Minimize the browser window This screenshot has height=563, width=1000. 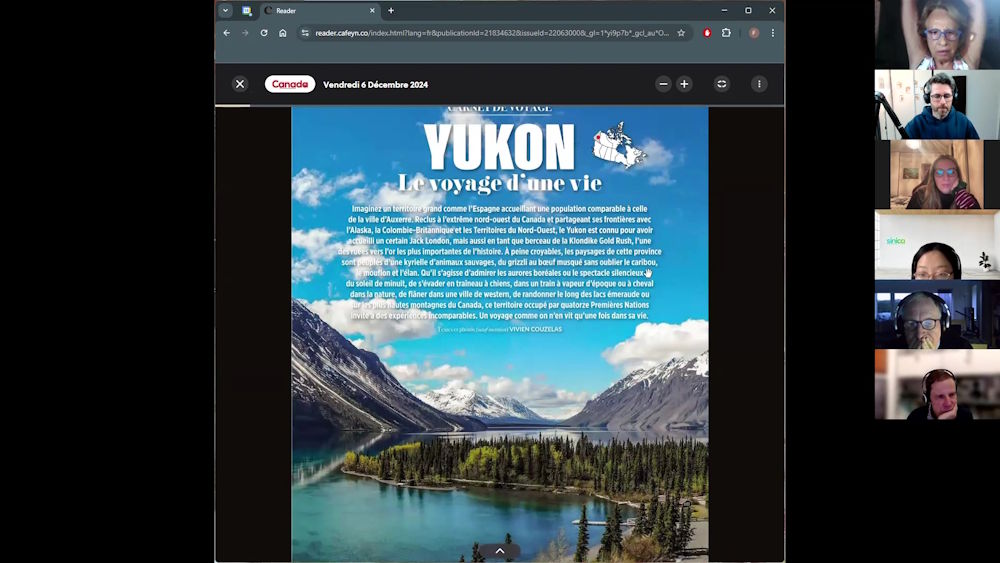pyautogui.click(x=724, y=10)
